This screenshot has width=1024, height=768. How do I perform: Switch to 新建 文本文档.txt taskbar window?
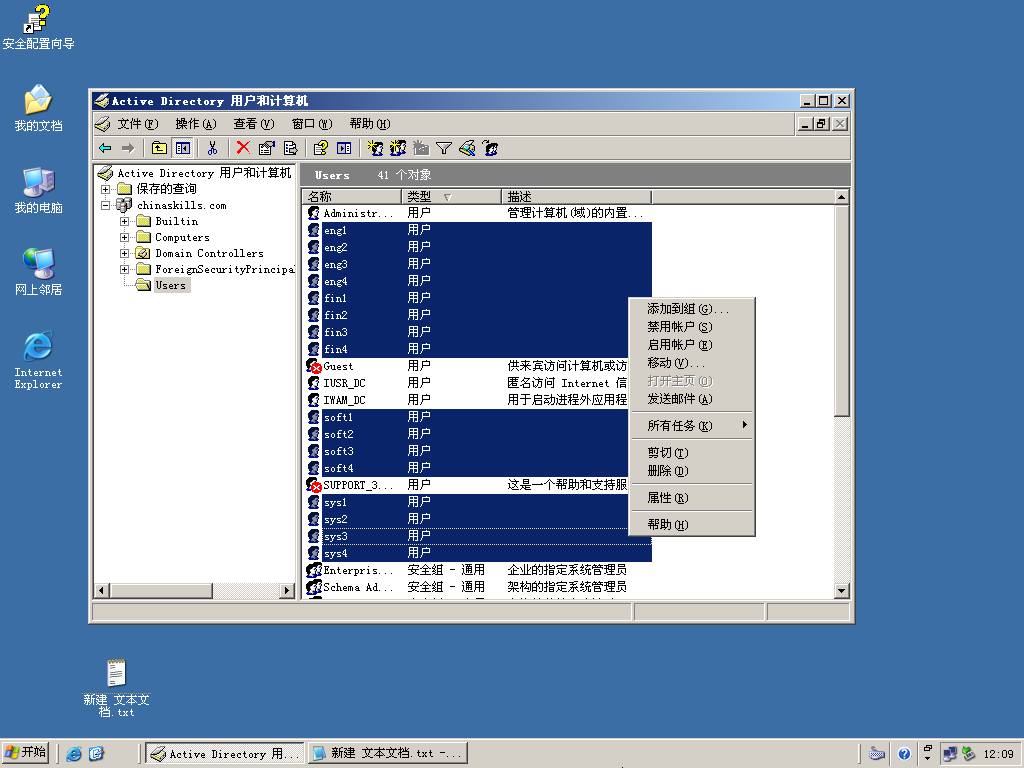[x=388, y=754]
